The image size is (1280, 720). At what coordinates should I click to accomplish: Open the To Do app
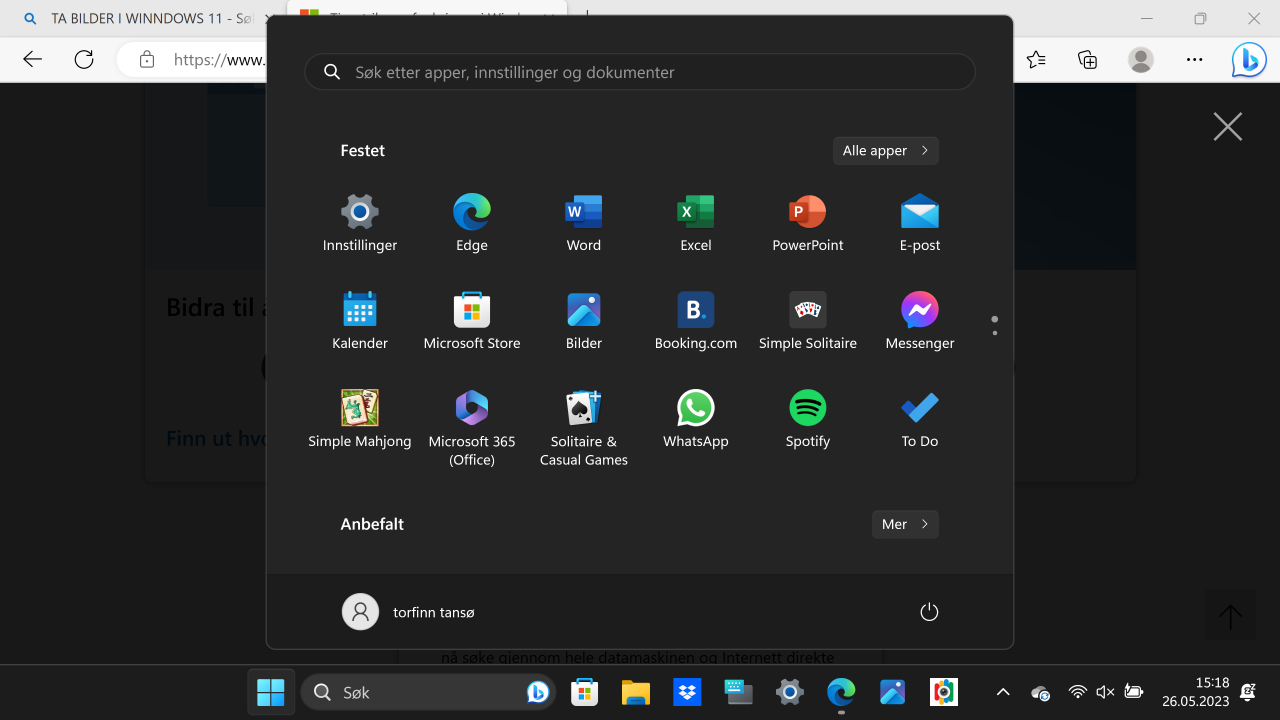(920, 419)
